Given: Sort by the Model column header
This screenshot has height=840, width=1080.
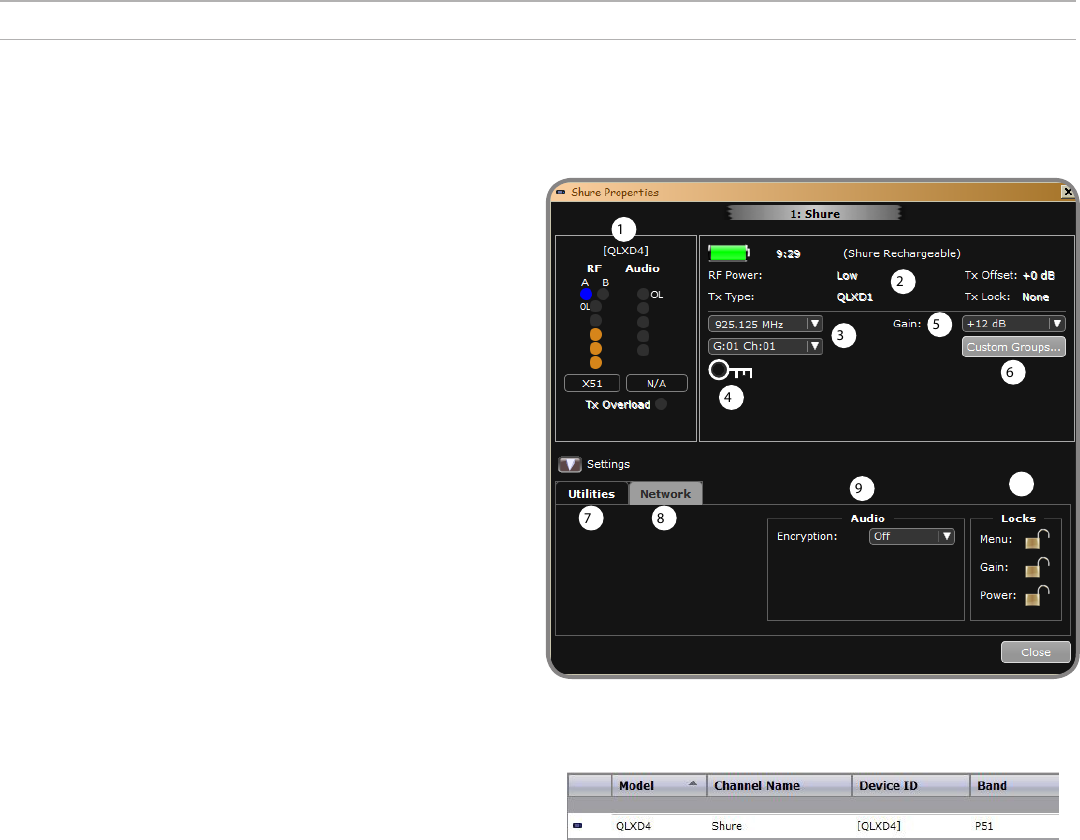Looking at the screenshot, I should click(658, 786).
